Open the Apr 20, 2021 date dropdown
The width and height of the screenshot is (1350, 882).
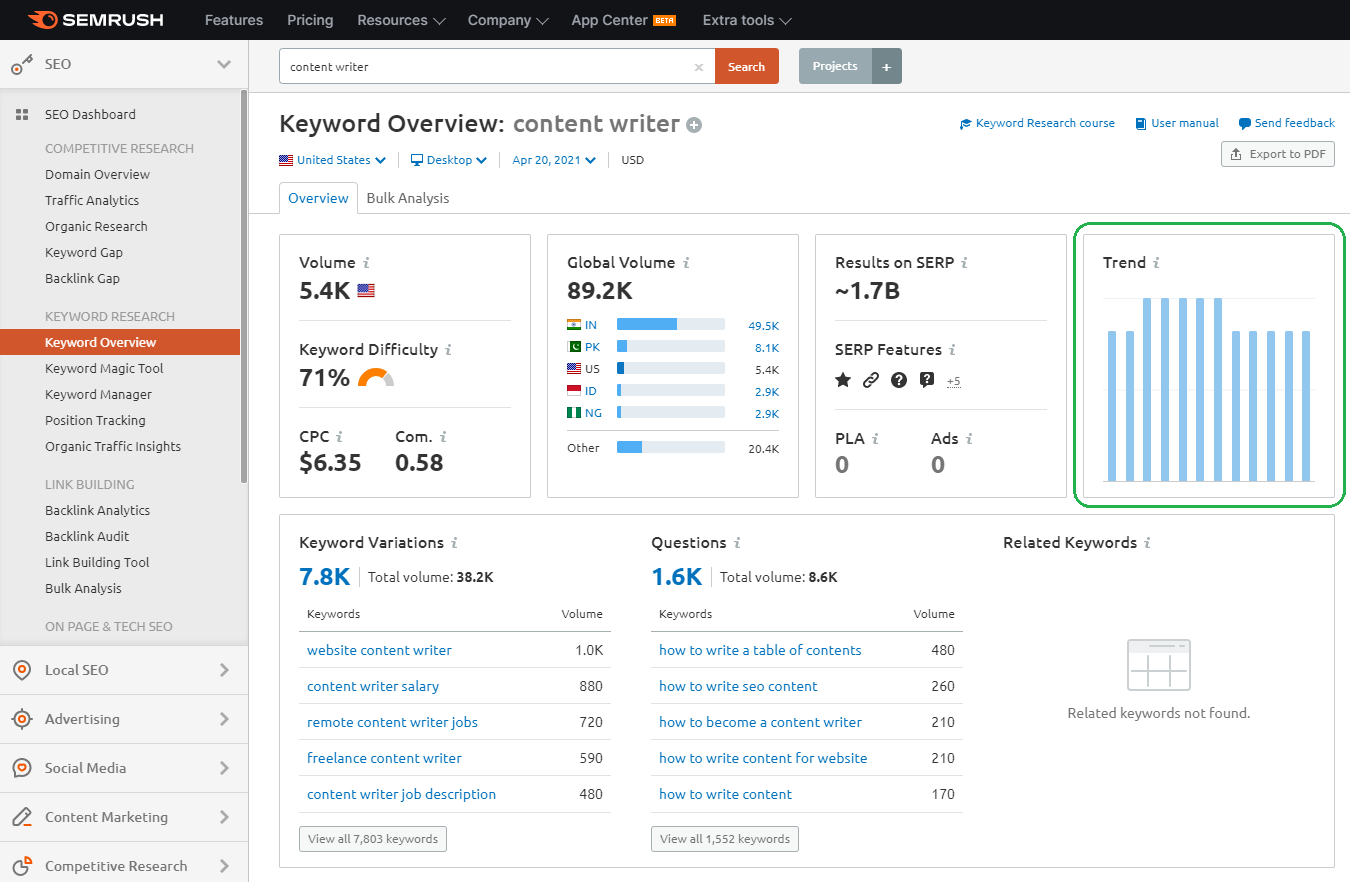[x=554, y=160]
